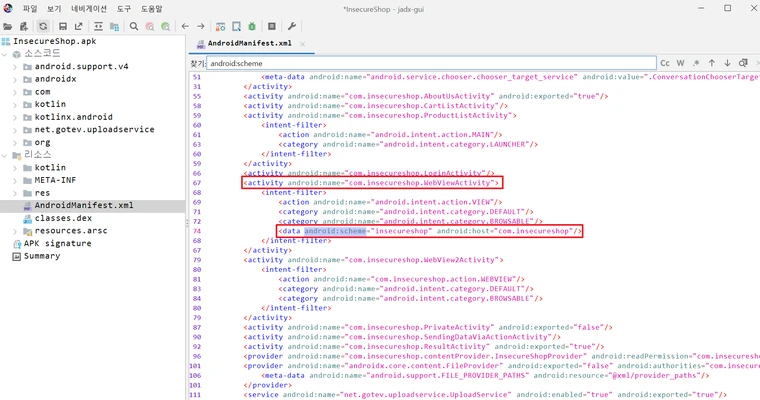Collapse the 리소스 tree node
Screen dimensions: 760x400
pos(5,155)
